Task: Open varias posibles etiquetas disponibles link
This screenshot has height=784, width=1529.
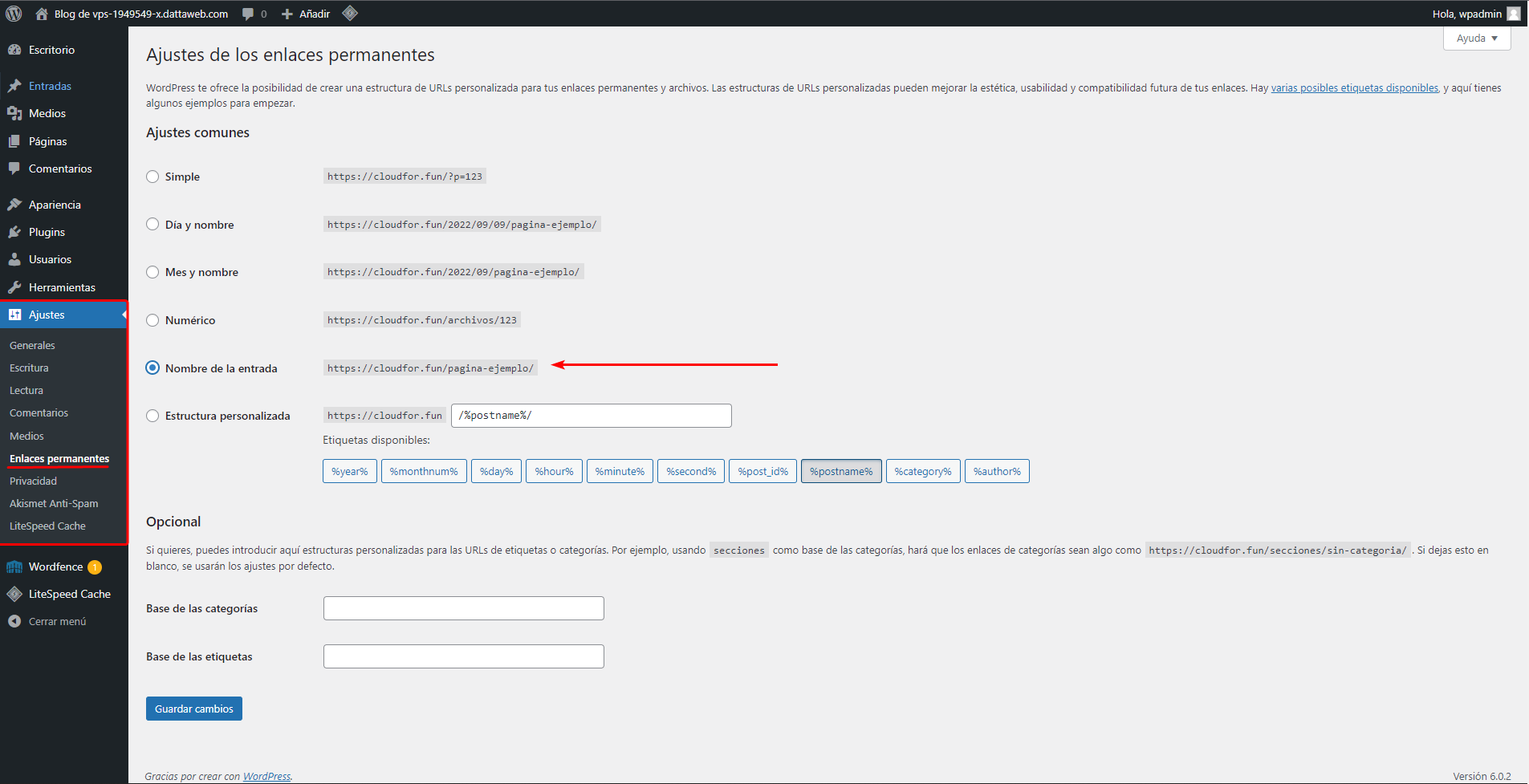Action: click(1355, 88)
